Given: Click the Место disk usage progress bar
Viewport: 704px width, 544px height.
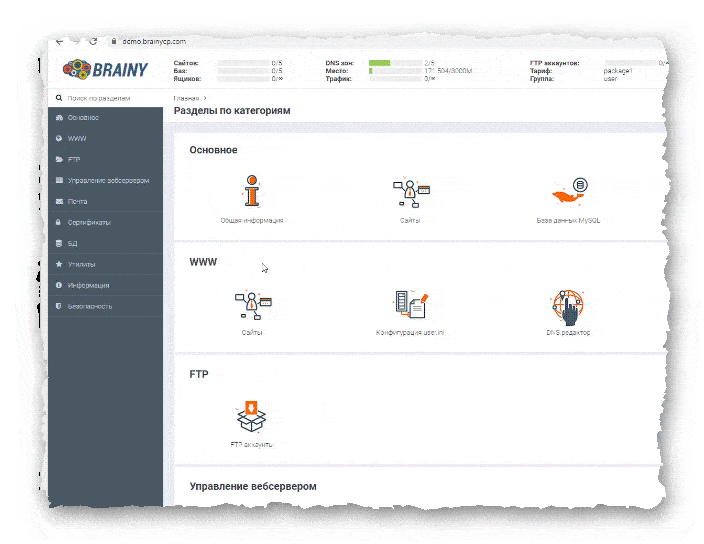Looking at the screenshot, I should click(396, 71).
